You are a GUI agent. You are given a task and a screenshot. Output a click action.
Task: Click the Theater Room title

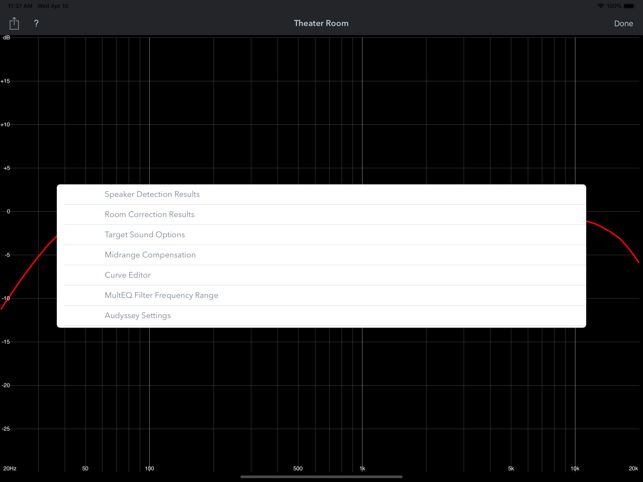(x=321, y=23)
